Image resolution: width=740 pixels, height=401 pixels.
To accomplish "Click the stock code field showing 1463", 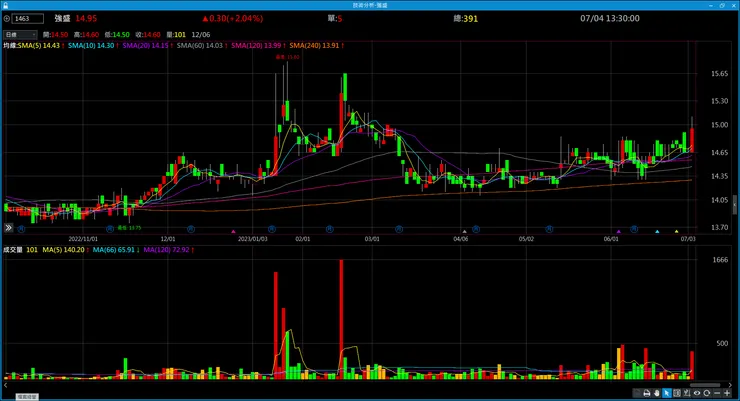I will (x=28, y=18).
